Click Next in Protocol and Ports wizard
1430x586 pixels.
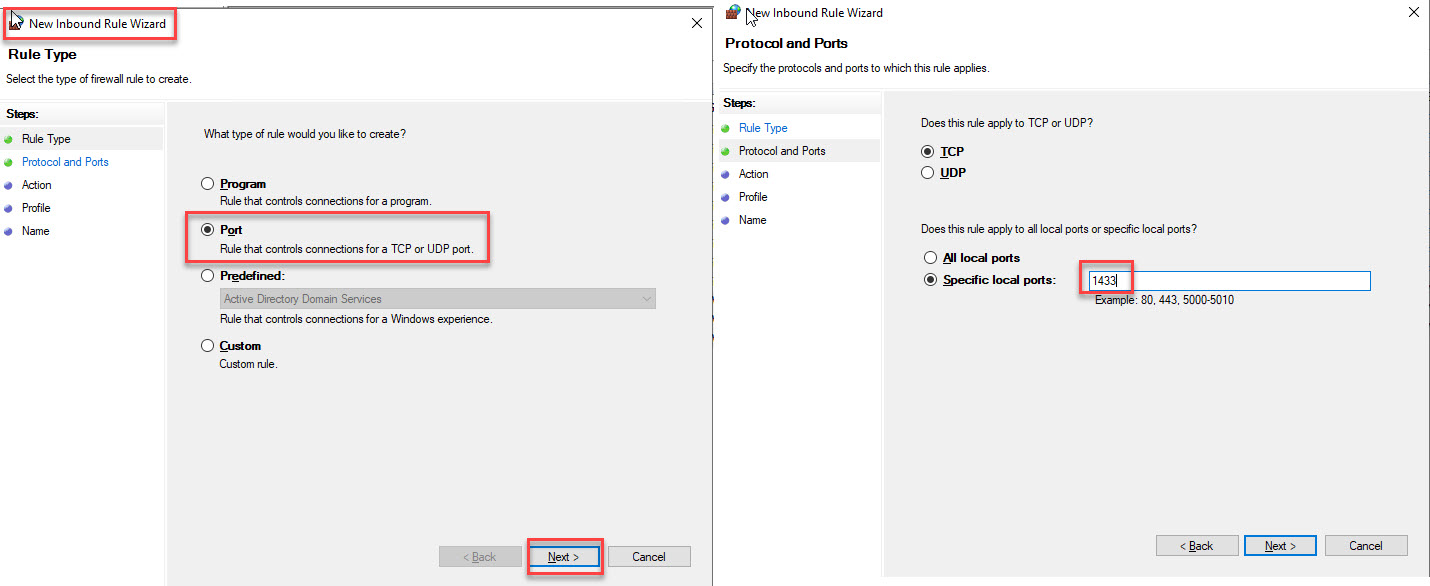pyautogui.click(x=1280, y=546)
